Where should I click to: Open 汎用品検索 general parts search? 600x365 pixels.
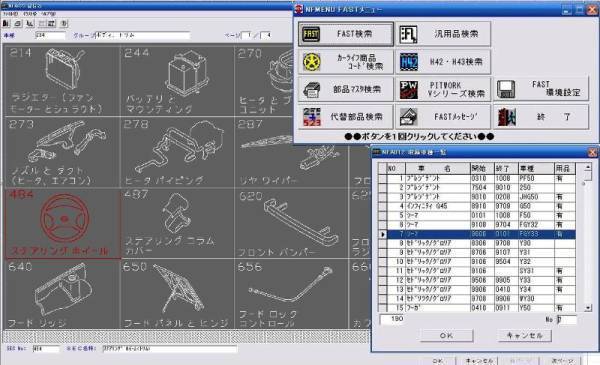443,34
